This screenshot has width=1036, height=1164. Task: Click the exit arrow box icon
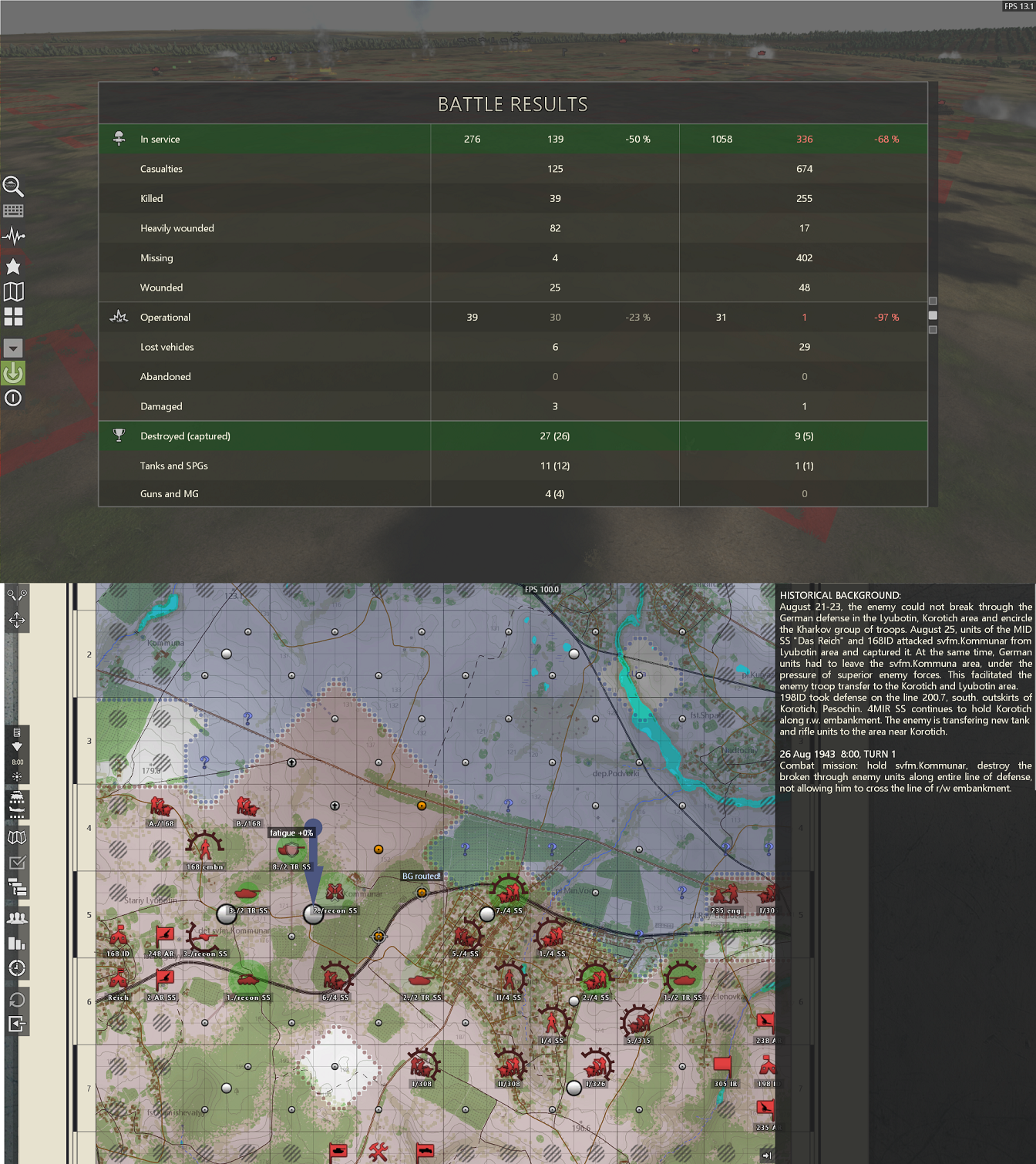pos(17,1024)
